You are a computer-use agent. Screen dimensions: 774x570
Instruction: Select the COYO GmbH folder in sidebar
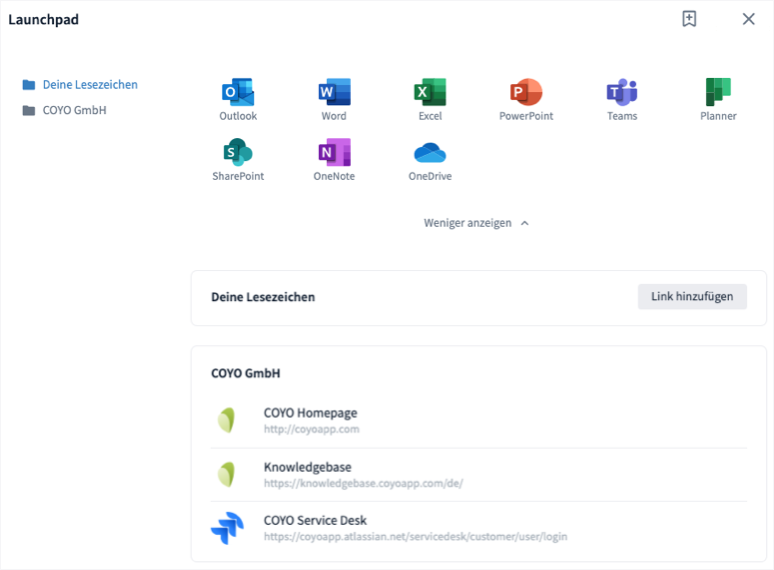pos(65,110)
